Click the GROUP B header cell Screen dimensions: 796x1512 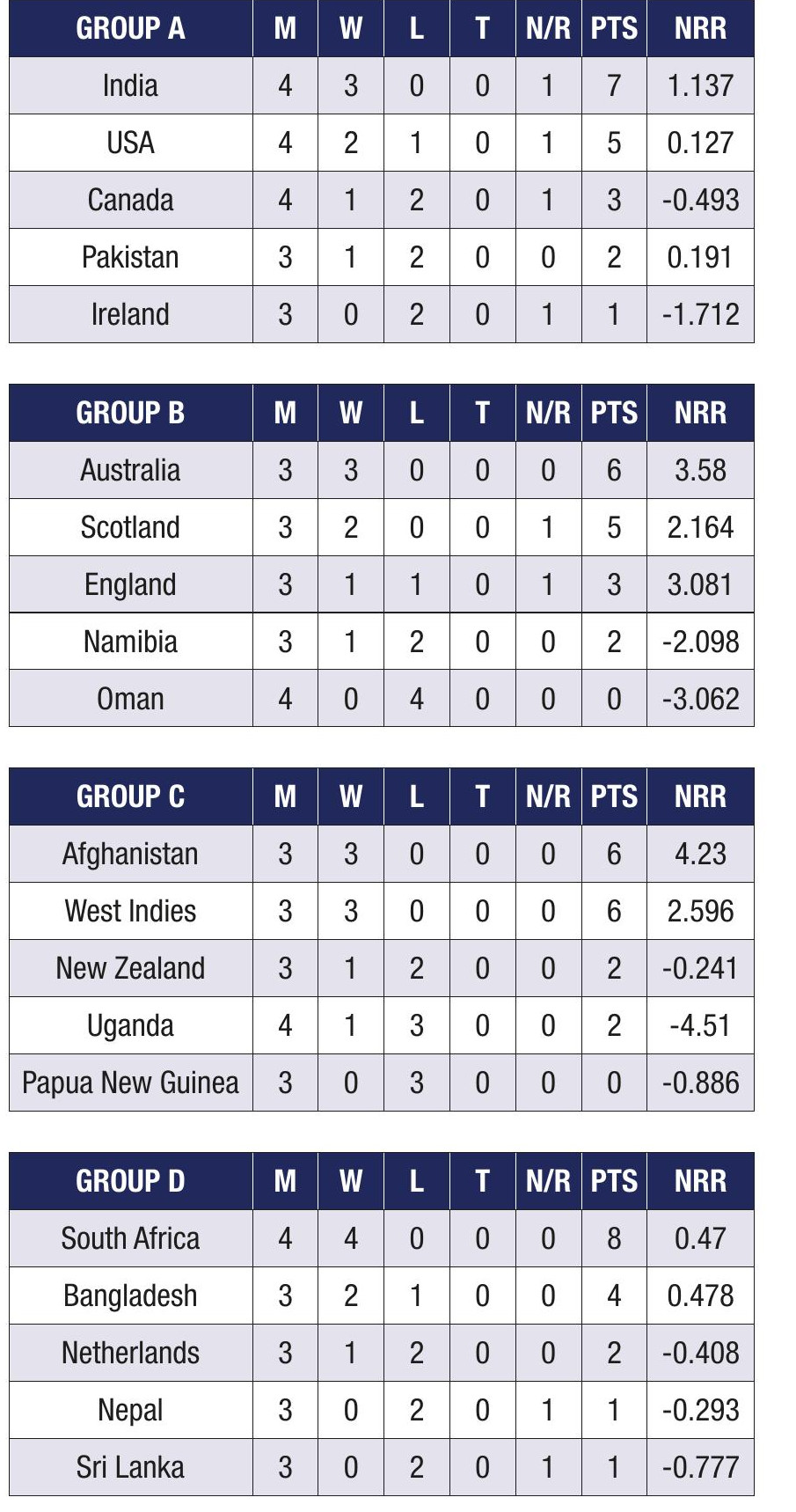[130, 413]
